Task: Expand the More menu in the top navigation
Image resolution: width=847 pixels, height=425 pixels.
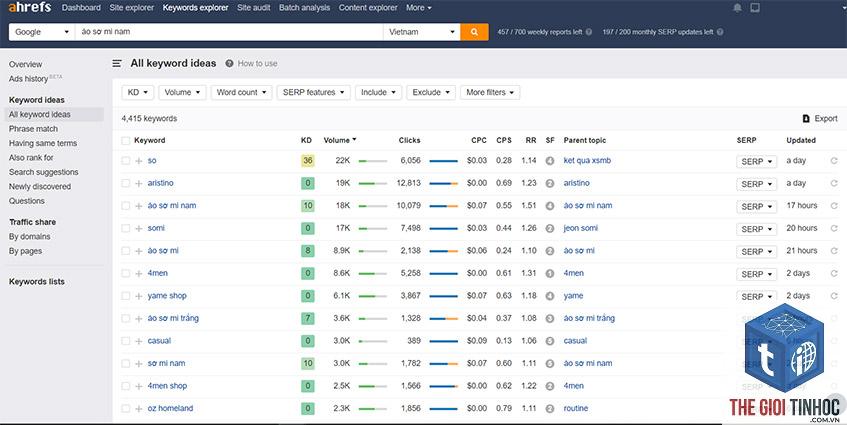Action: point(419,8)
